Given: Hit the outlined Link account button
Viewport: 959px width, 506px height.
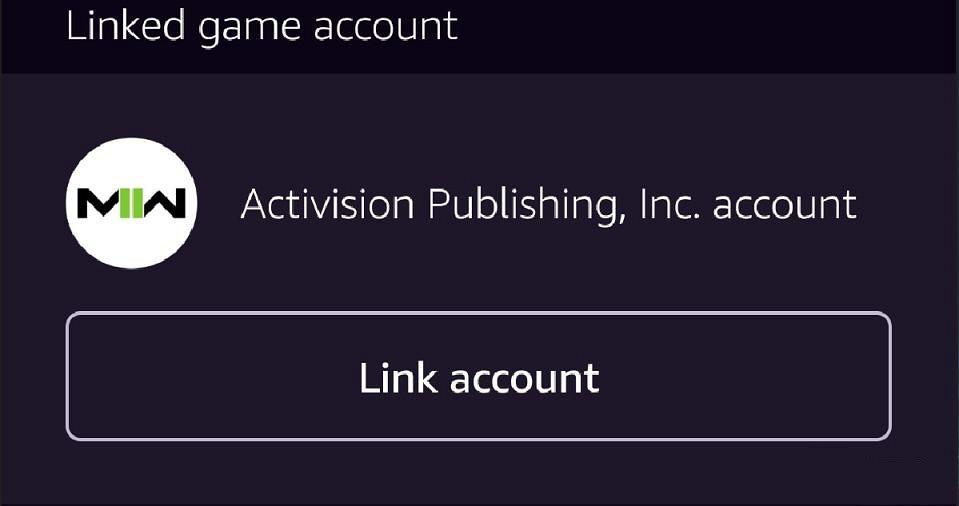Looking at the screenshot, I should coord(478,377).
